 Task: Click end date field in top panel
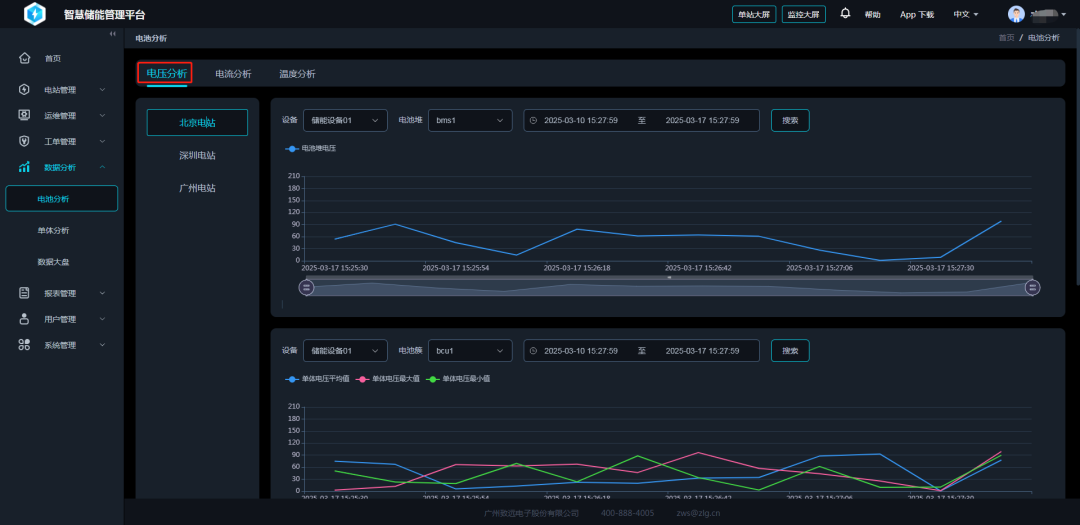click(x=703, y=121)
